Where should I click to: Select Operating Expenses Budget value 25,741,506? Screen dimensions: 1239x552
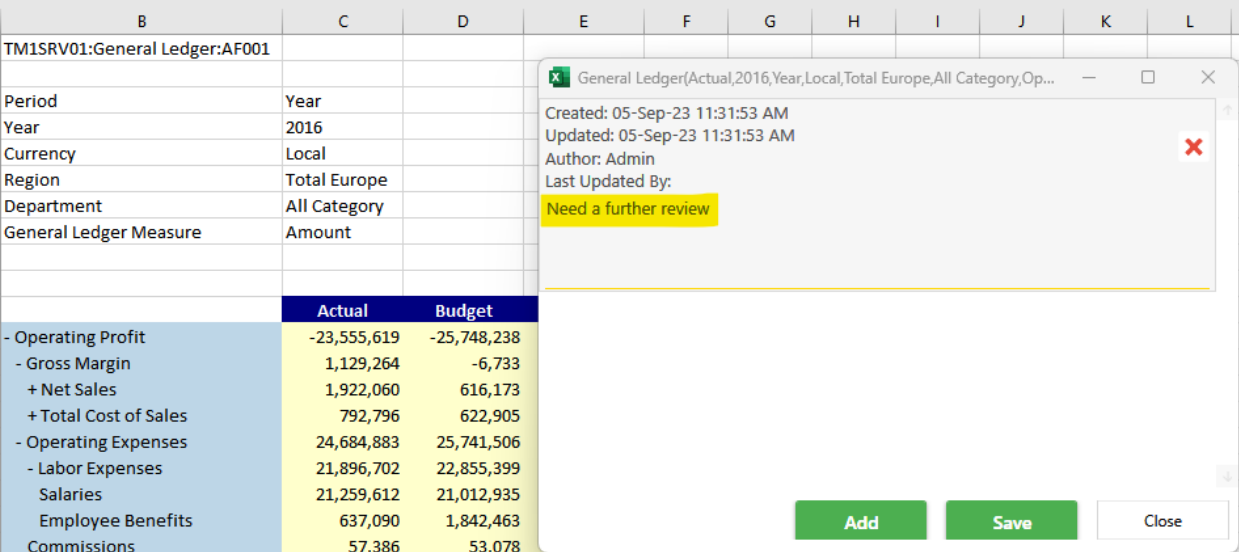(463, 441)
